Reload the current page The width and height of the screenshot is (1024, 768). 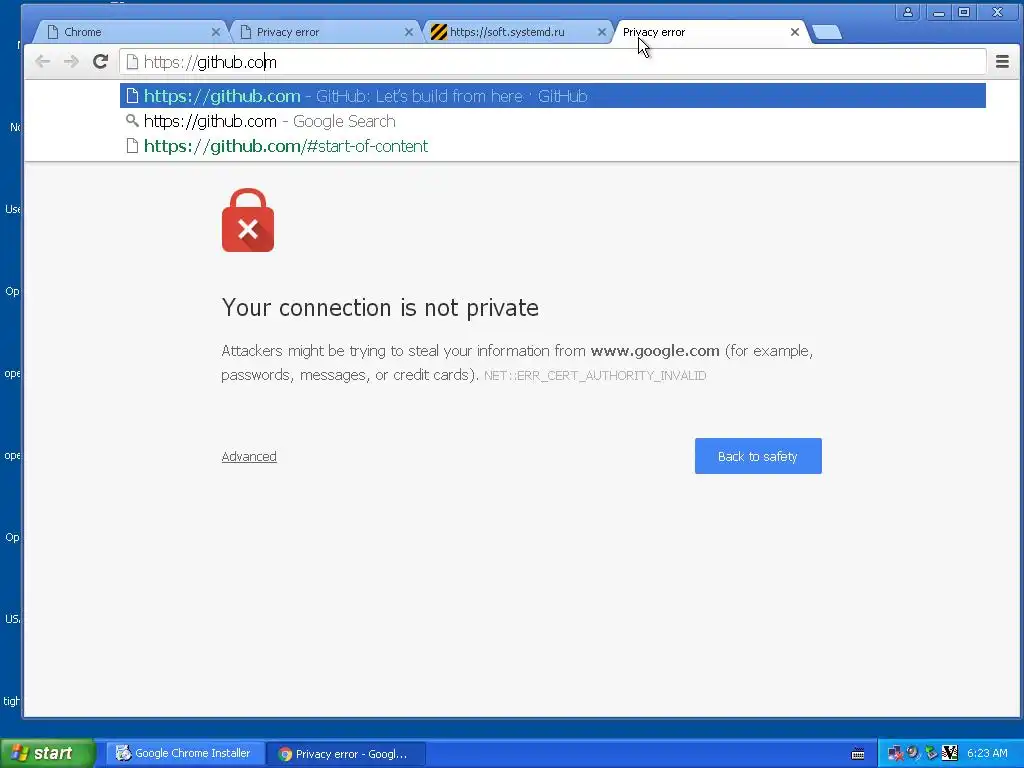pos(100,61)
